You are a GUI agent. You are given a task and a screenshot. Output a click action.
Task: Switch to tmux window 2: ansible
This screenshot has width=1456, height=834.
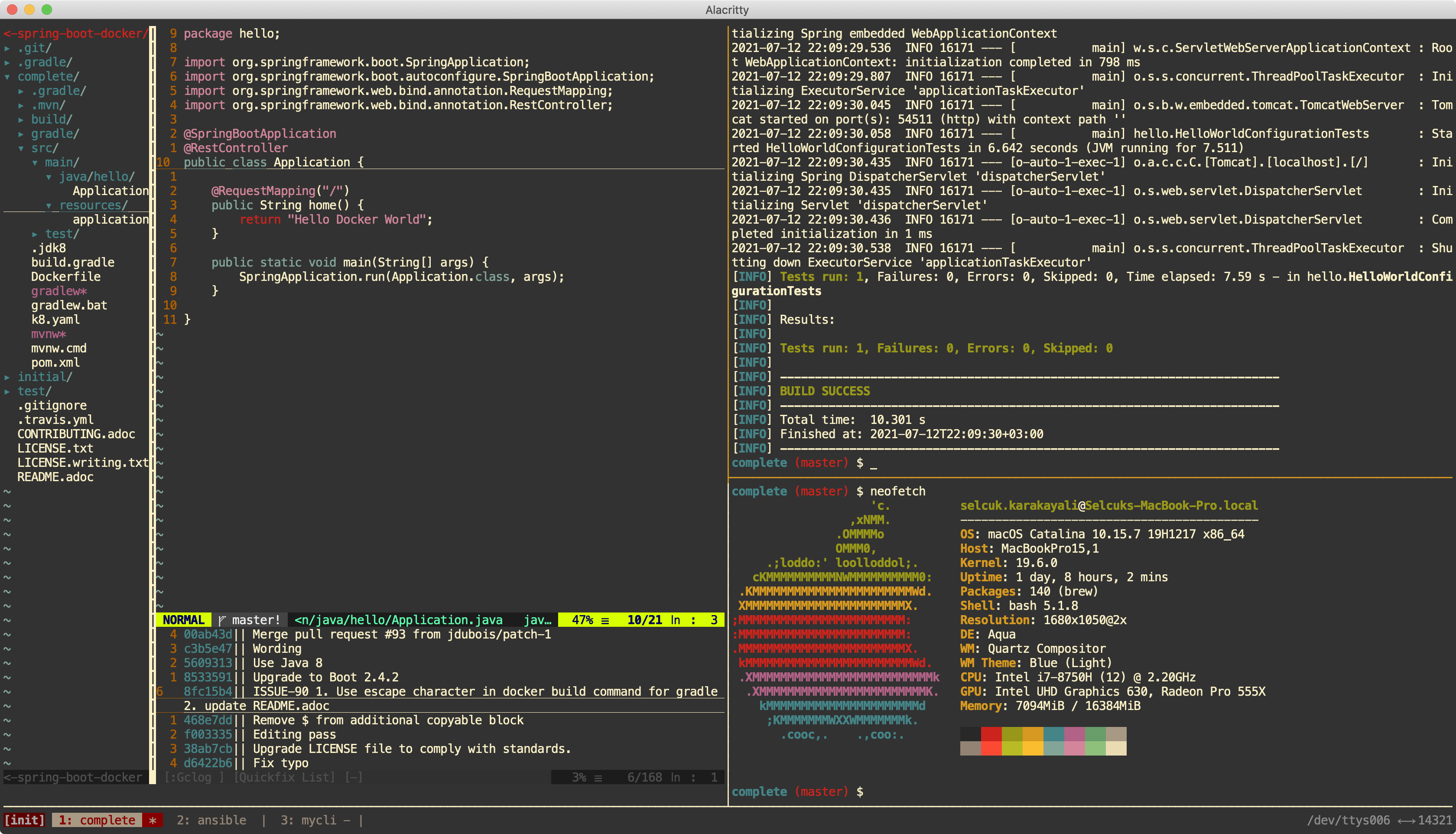(211, 820)
